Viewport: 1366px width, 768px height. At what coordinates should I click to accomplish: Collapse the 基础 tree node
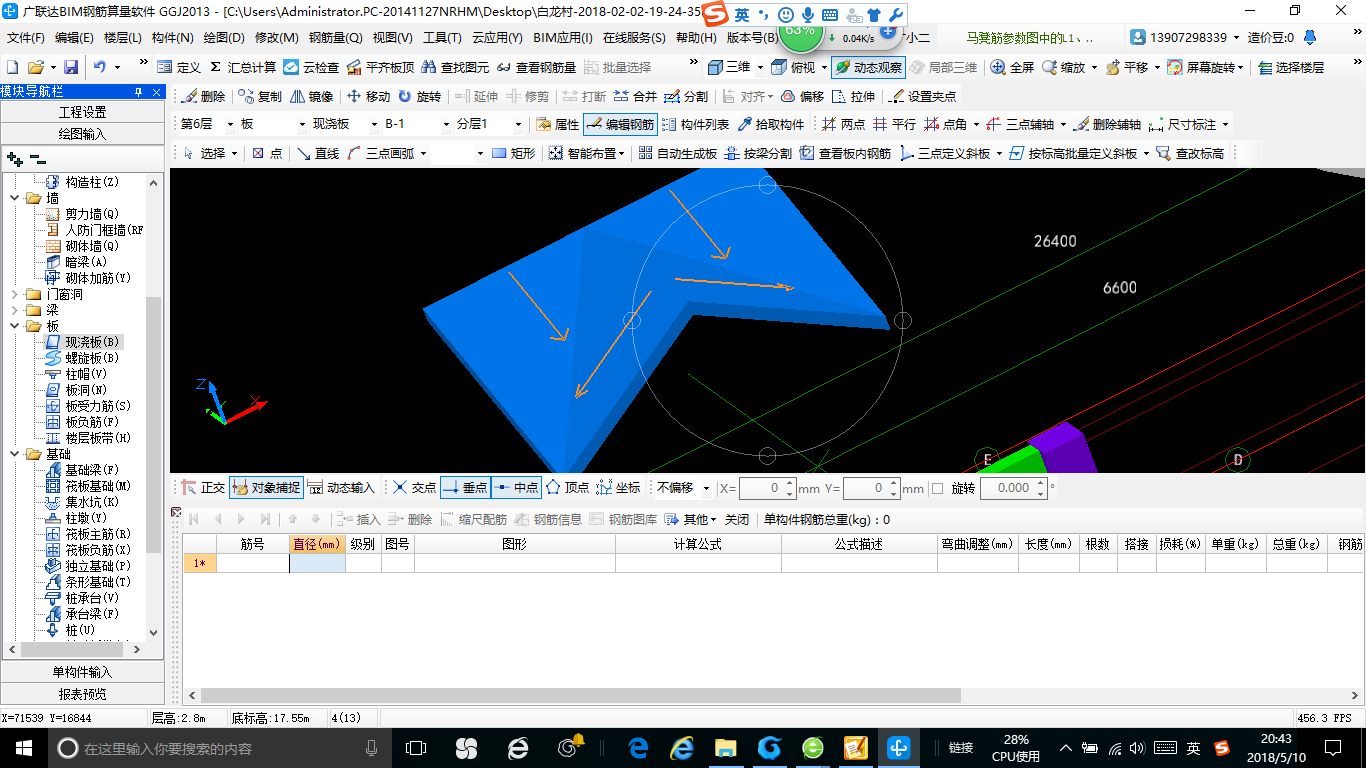(15, 454)
